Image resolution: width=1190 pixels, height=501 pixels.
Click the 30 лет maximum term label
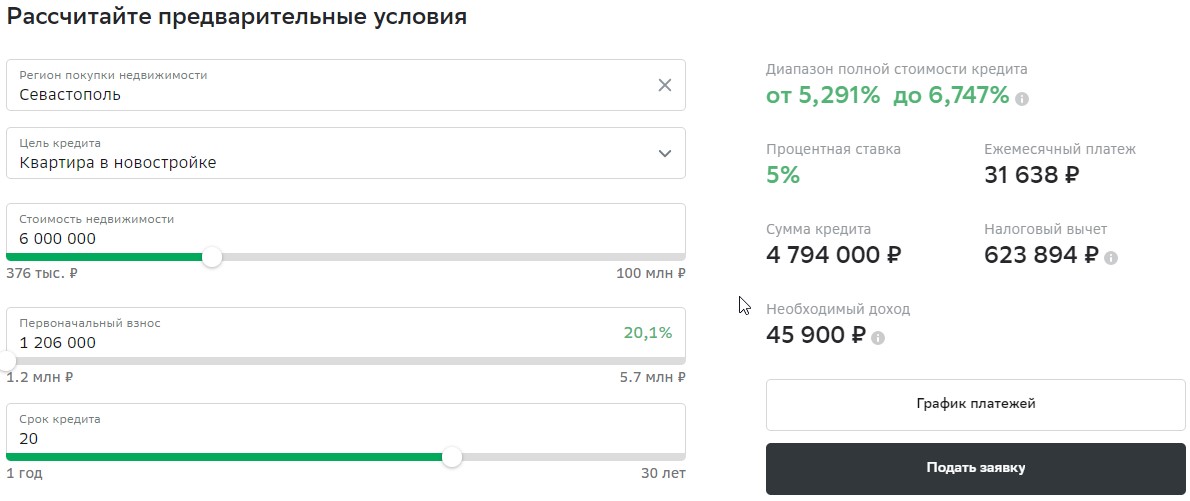coord(663,474)
